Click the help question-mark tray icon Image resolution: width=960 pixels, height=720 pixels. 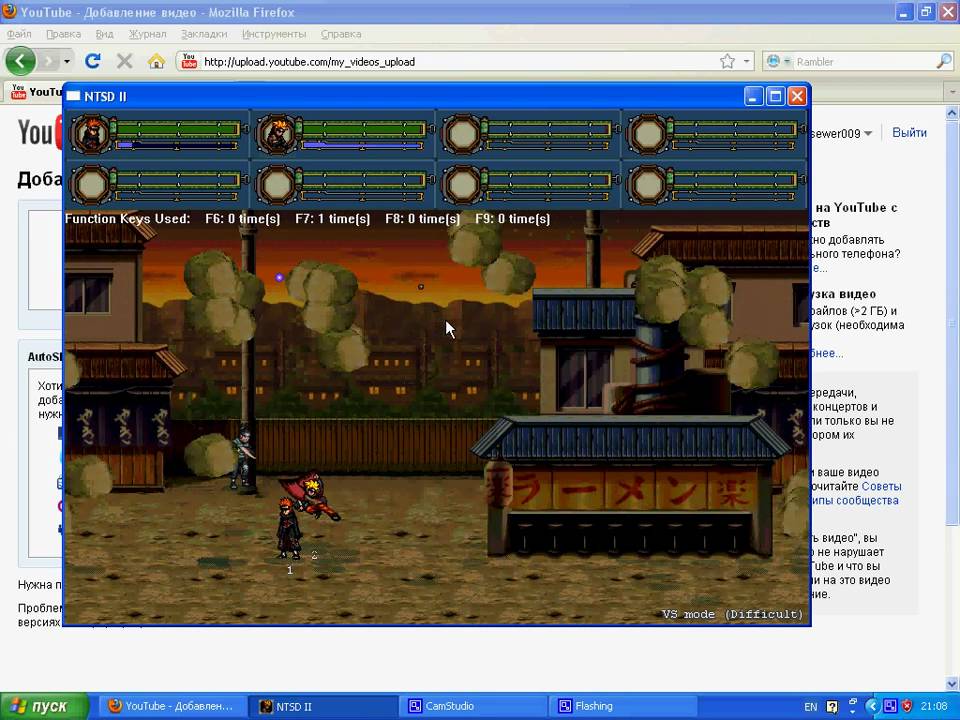point(831,707)
